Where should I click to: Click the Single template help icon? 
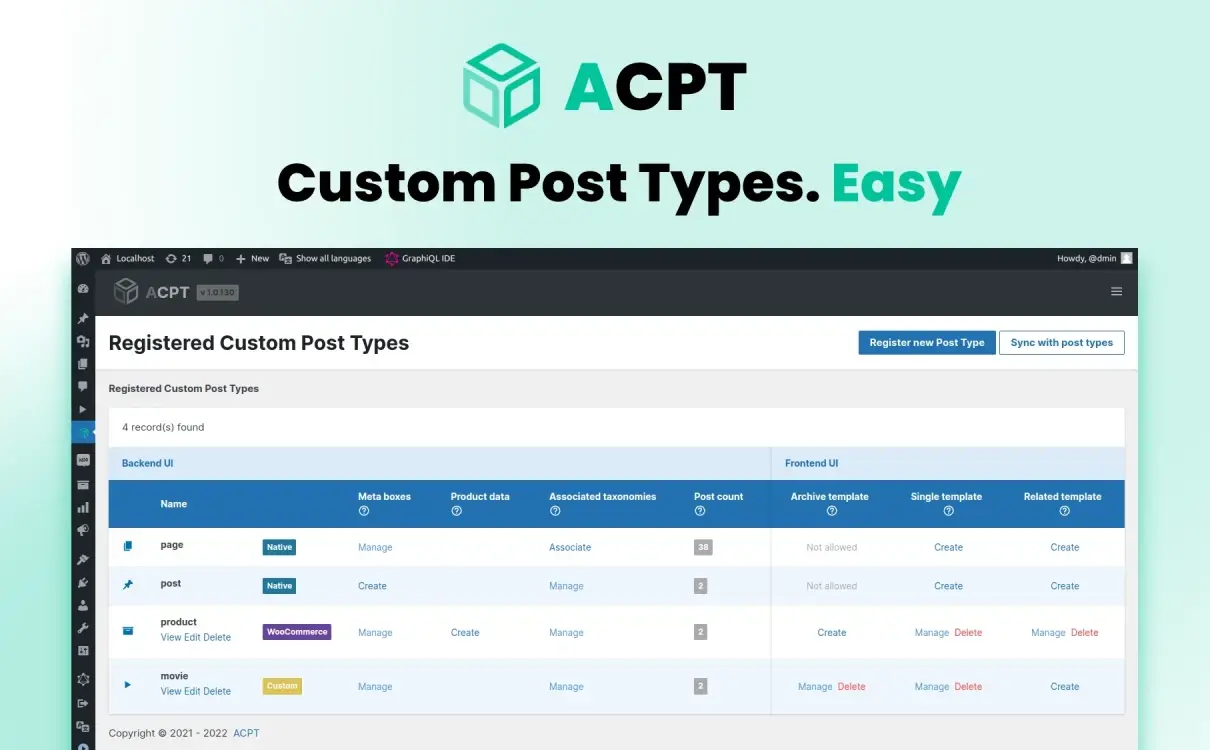point(948,511)
